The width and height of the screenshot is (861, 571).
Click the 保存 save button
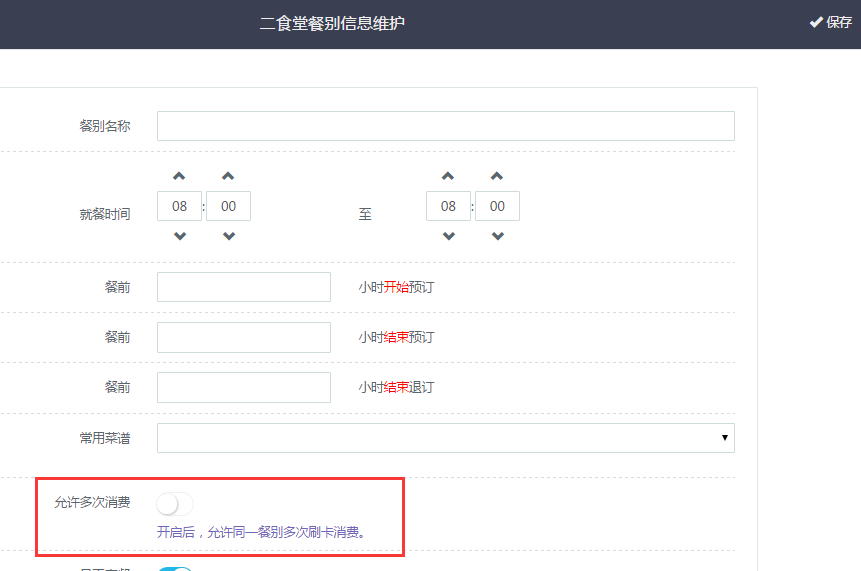click(x=831, y=23)
